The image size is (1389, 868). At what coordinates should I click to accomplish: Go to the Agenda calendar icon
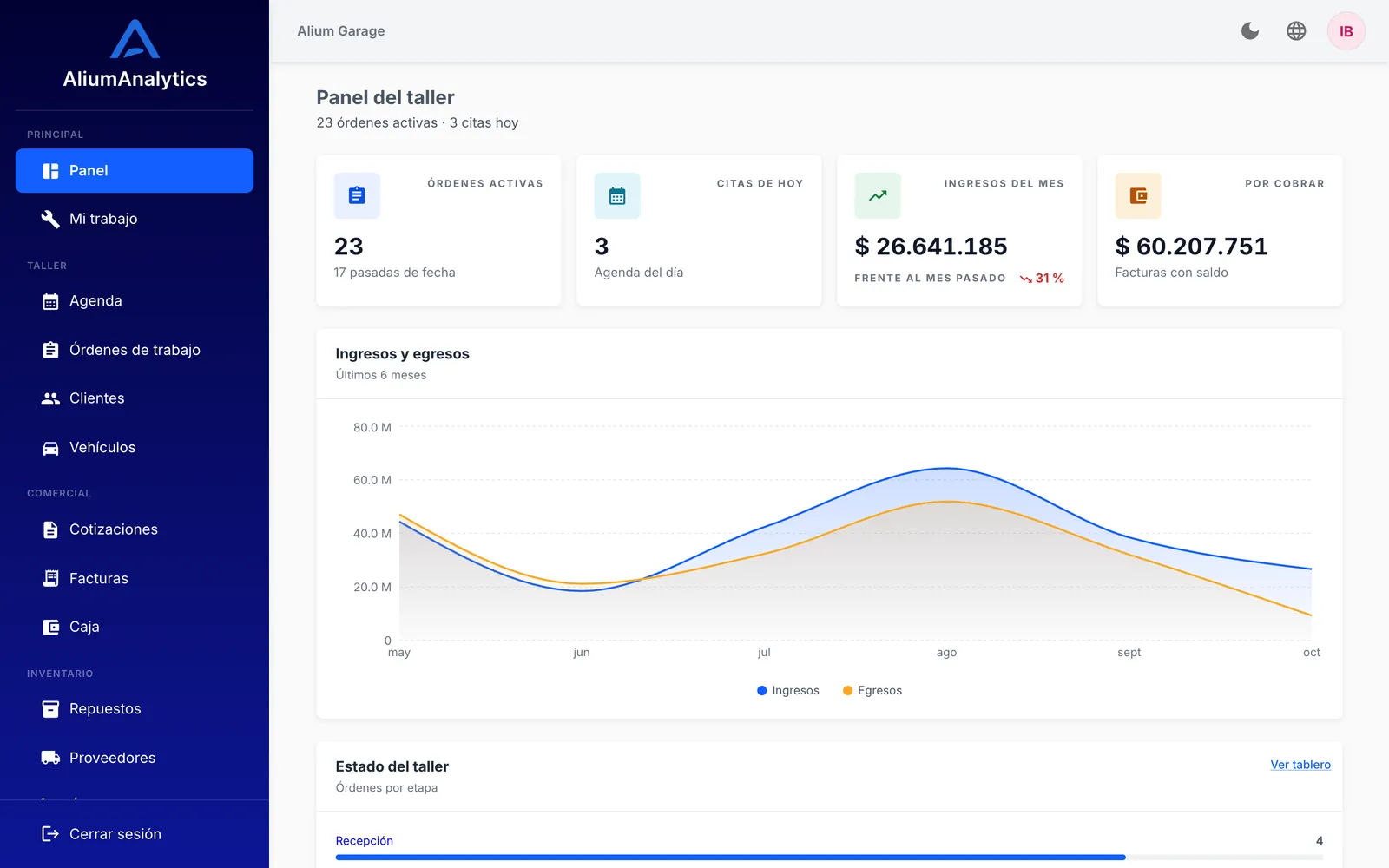[x=50, y=301]
